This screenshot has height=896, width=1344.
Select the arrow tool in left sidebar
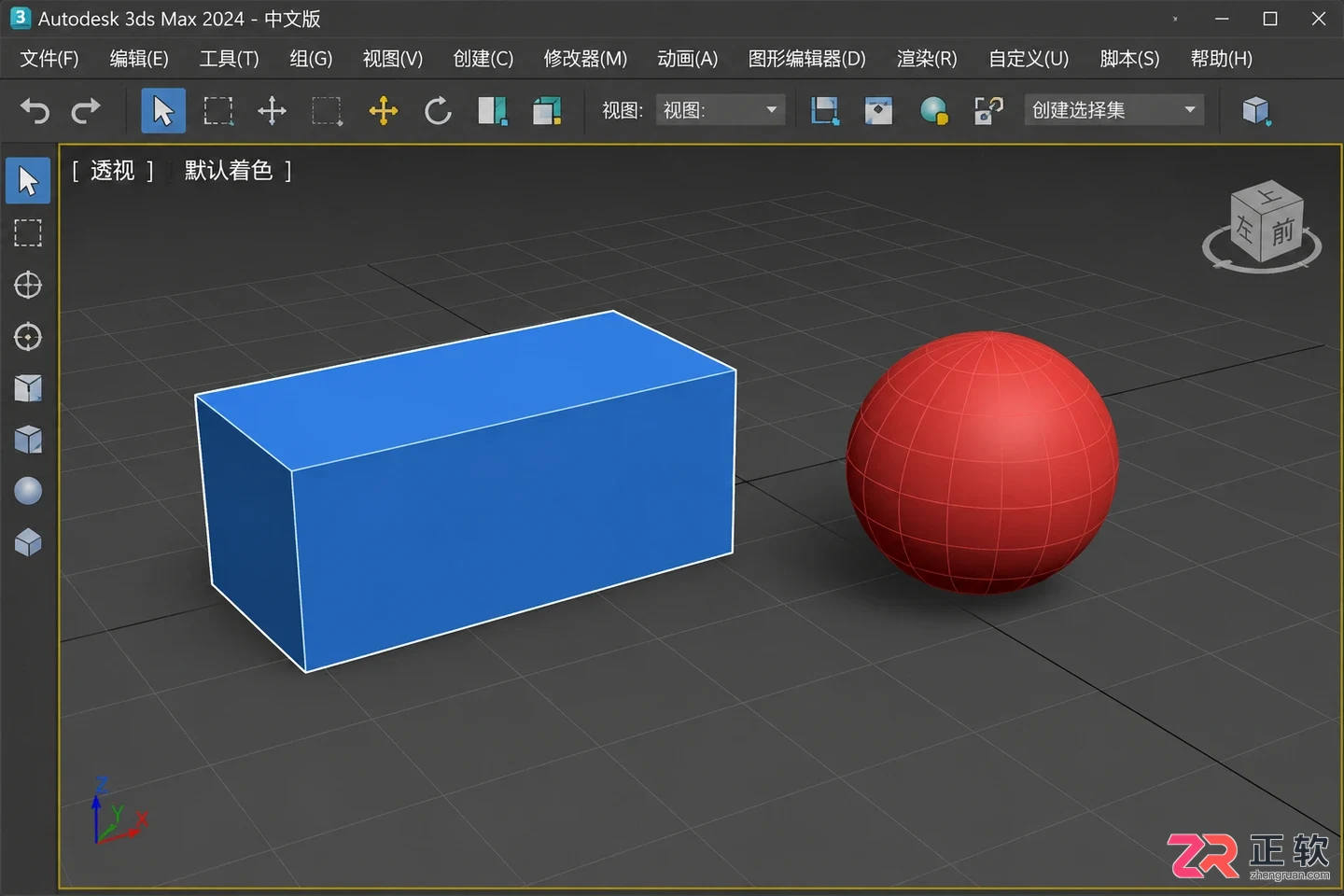(28, 180)
